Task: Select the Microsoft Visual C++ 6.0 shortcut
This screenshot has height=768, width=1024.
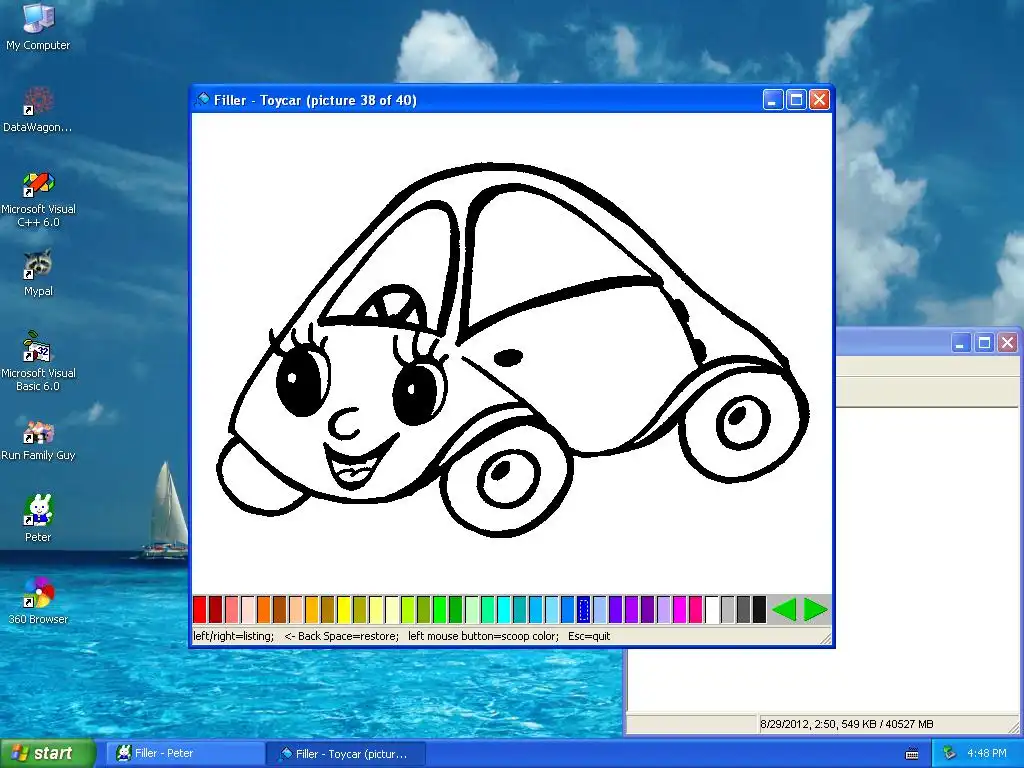Action: [x=38, y=199]
